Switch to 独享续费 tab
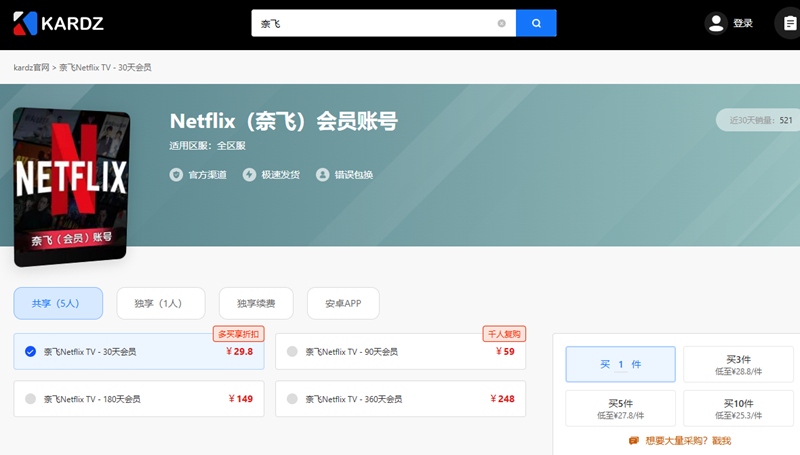This screenshot has width=800, height=455. point(256,304)
